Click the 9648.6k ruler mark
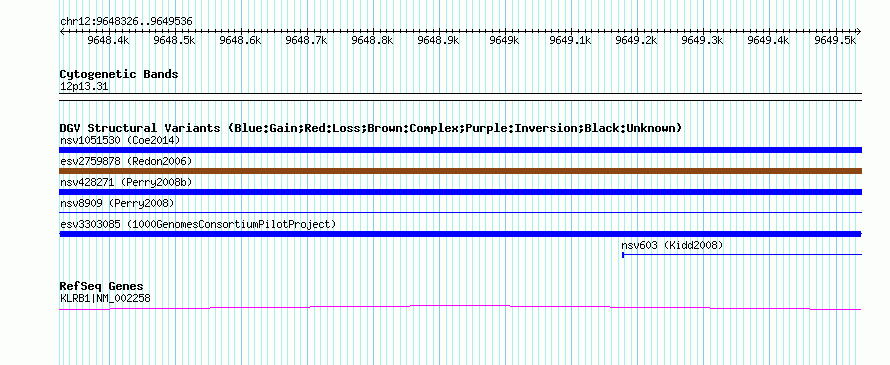This screenshot has height=365, width=890. [x=240, y=40]
